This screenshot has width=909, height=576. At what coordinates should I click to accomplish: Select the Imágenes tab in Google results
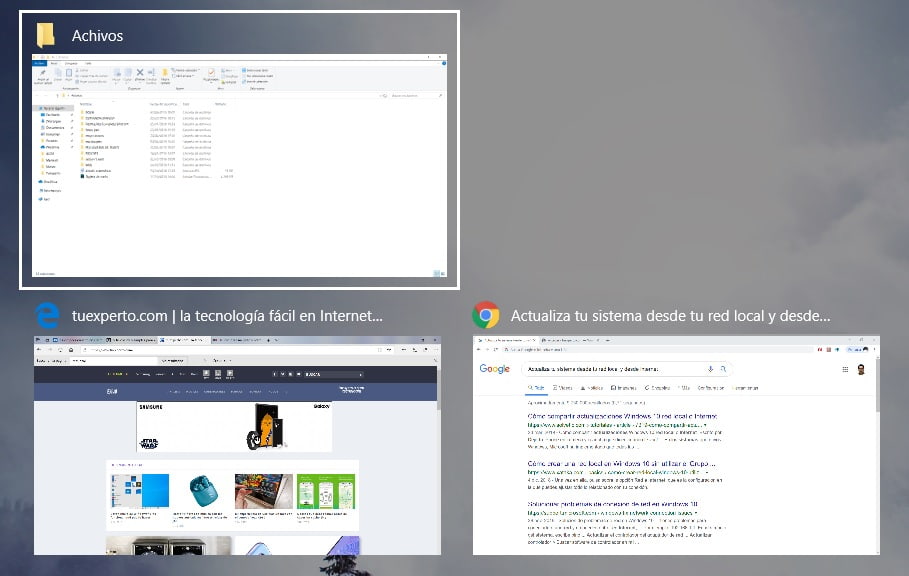point(623,388)
